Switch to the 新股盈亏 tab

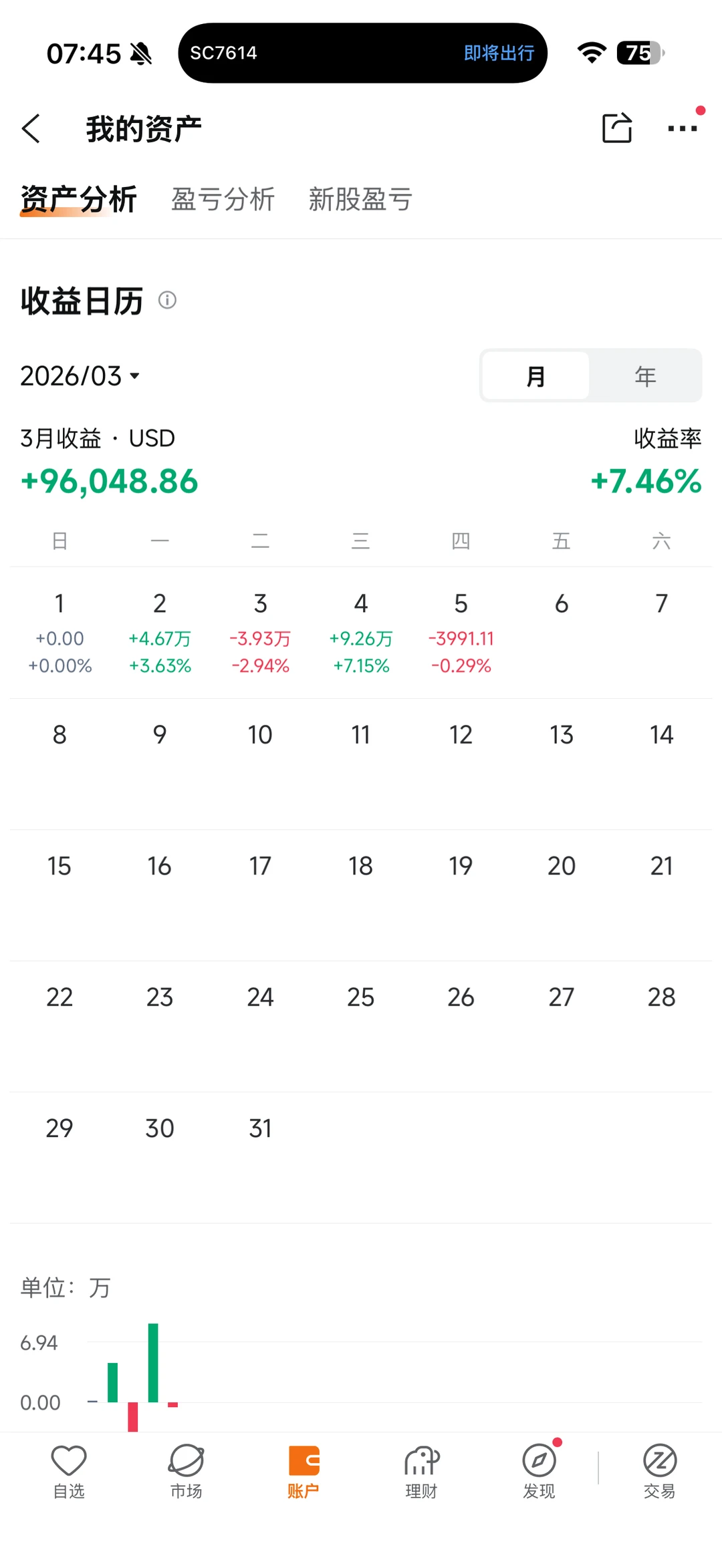pos(360,199)
